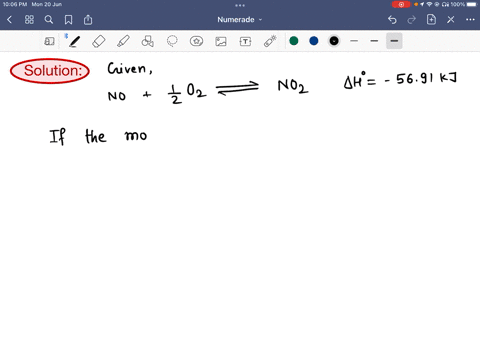Select the Highlighter tool
The width and height of the screenshot is (480, 360).
coord(123,41)
